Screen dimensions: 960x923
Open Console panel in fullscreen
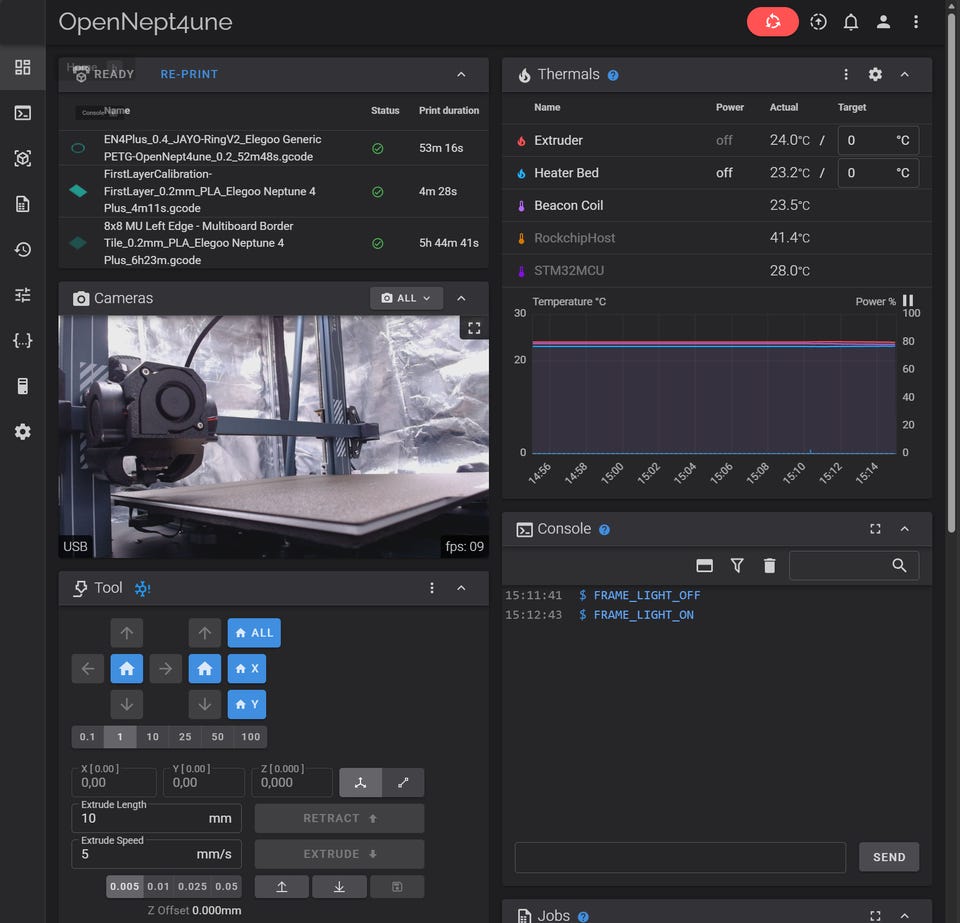875,529
